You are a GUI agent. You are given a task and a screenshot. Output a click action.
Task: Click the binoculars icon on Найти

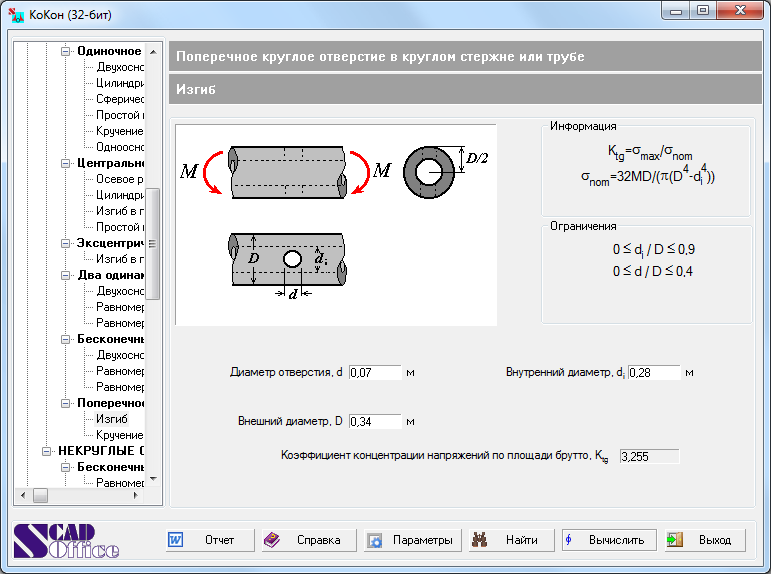(479, 540)
